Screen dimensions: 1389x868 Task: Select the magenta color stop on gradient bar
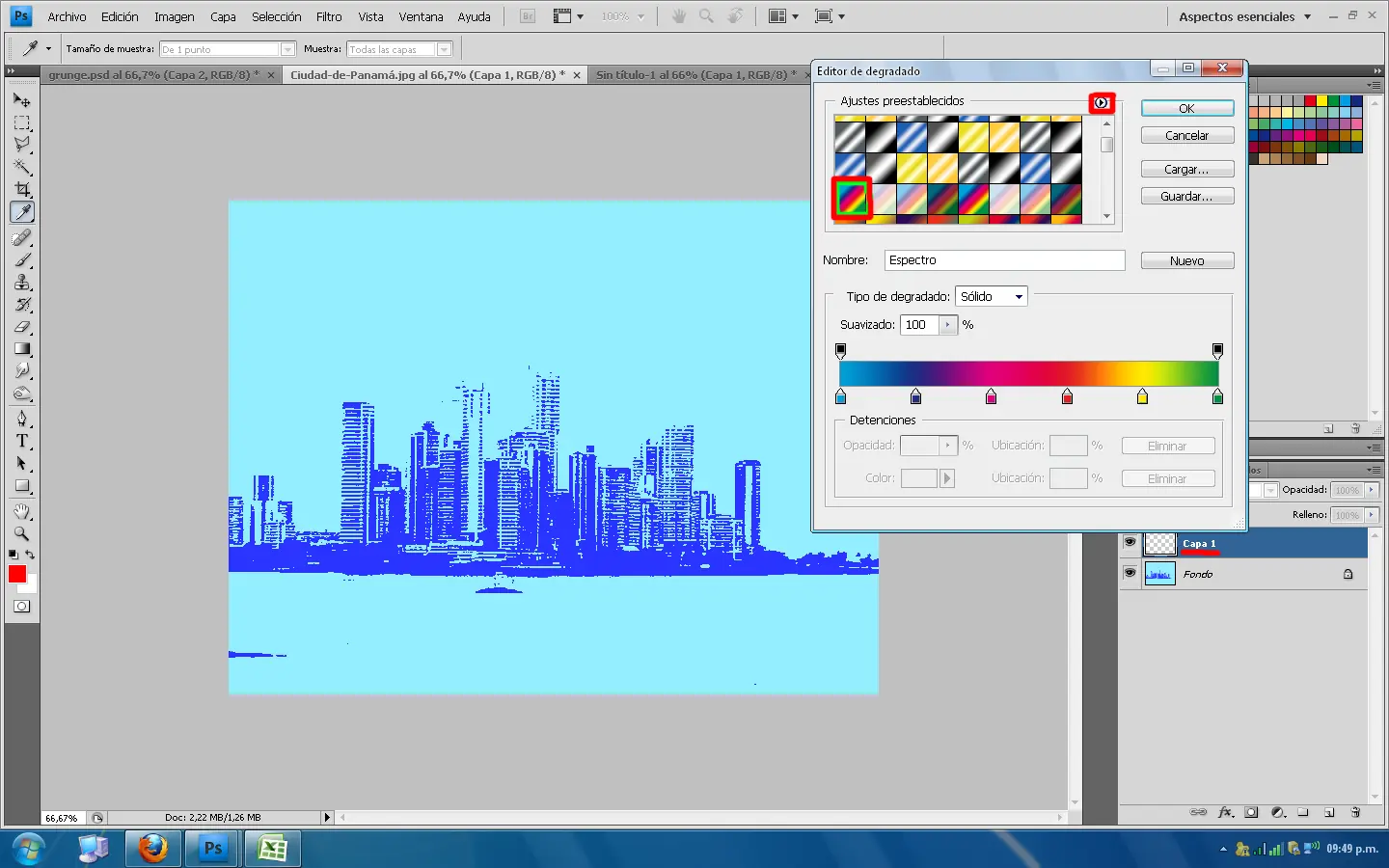point(992,397)
